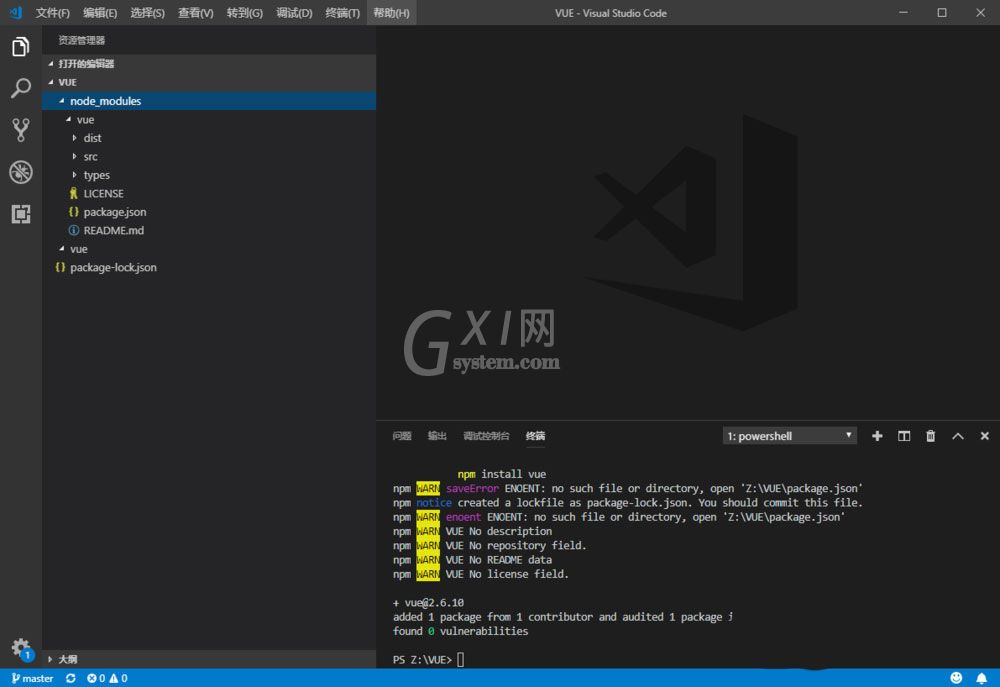Open the 选择(S) menu
Image resolution: width=1000 pixels, height=687 pixels.
pos(147,13)
